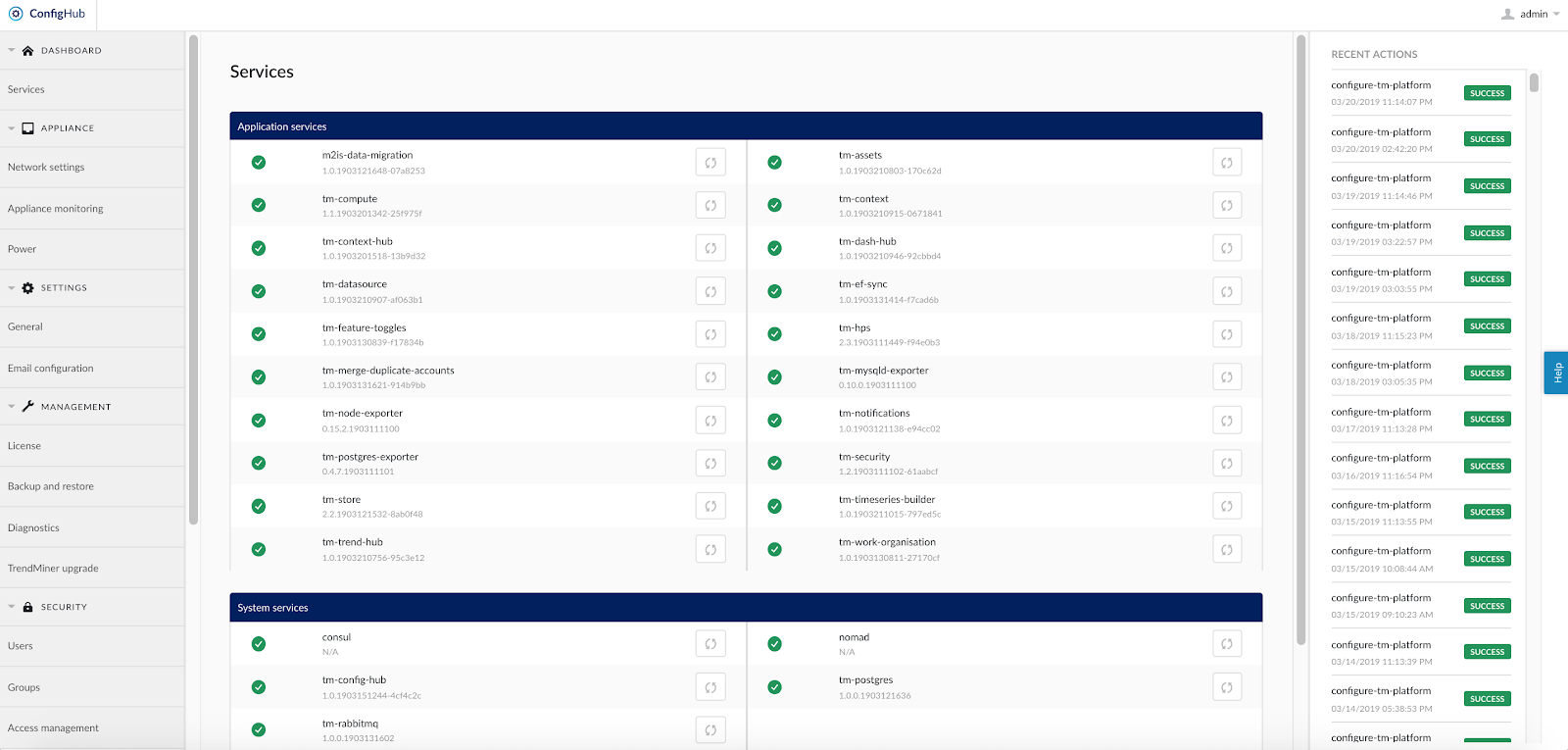1568x750 pixels.
Task: Restart the tm-store service
Action: coord(710,506)
